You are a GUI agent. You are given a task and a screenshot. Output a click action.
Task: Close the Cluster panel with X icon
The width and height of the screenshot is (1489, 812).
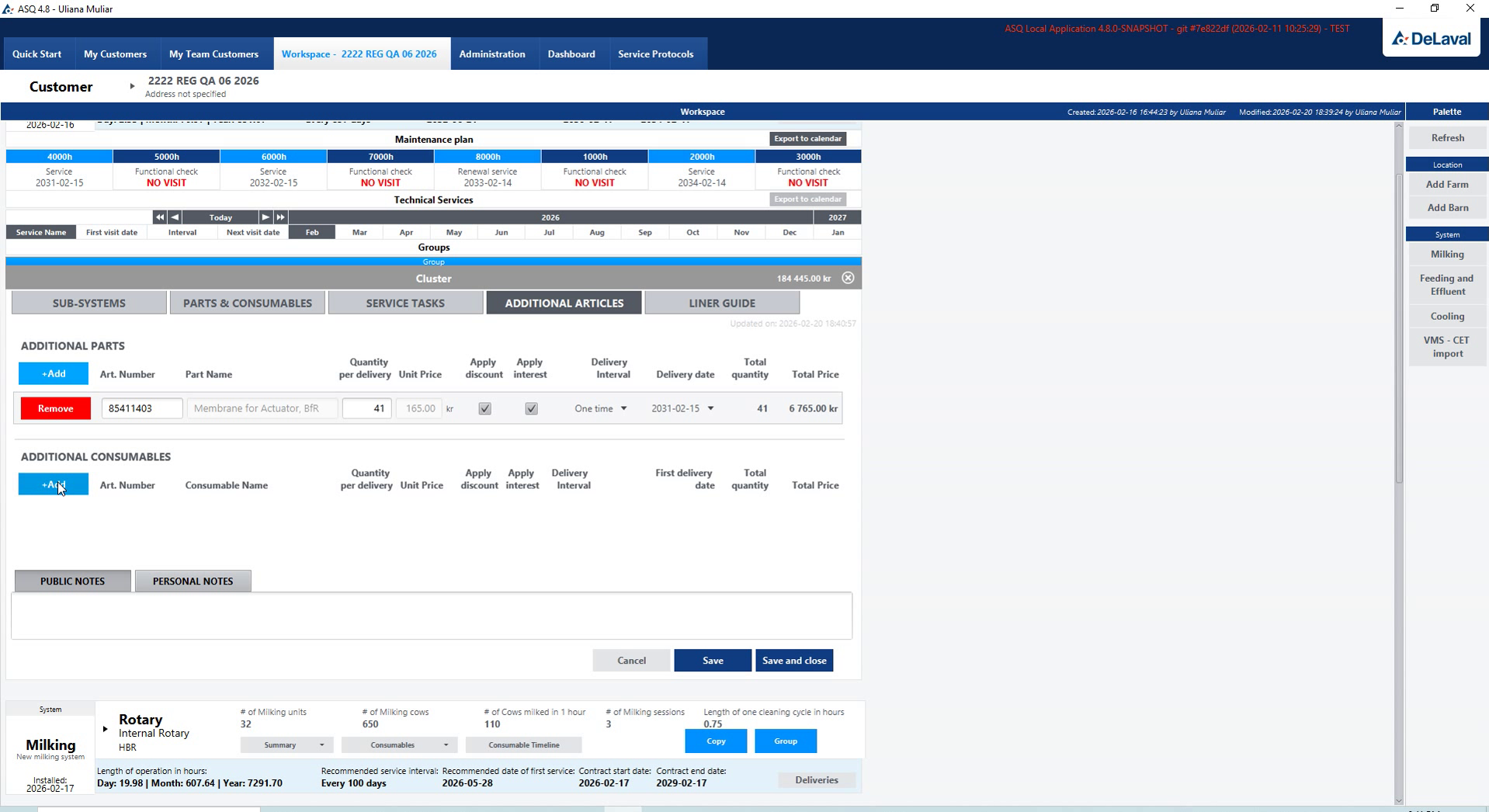pyautogui.click(x=848, y=278)
